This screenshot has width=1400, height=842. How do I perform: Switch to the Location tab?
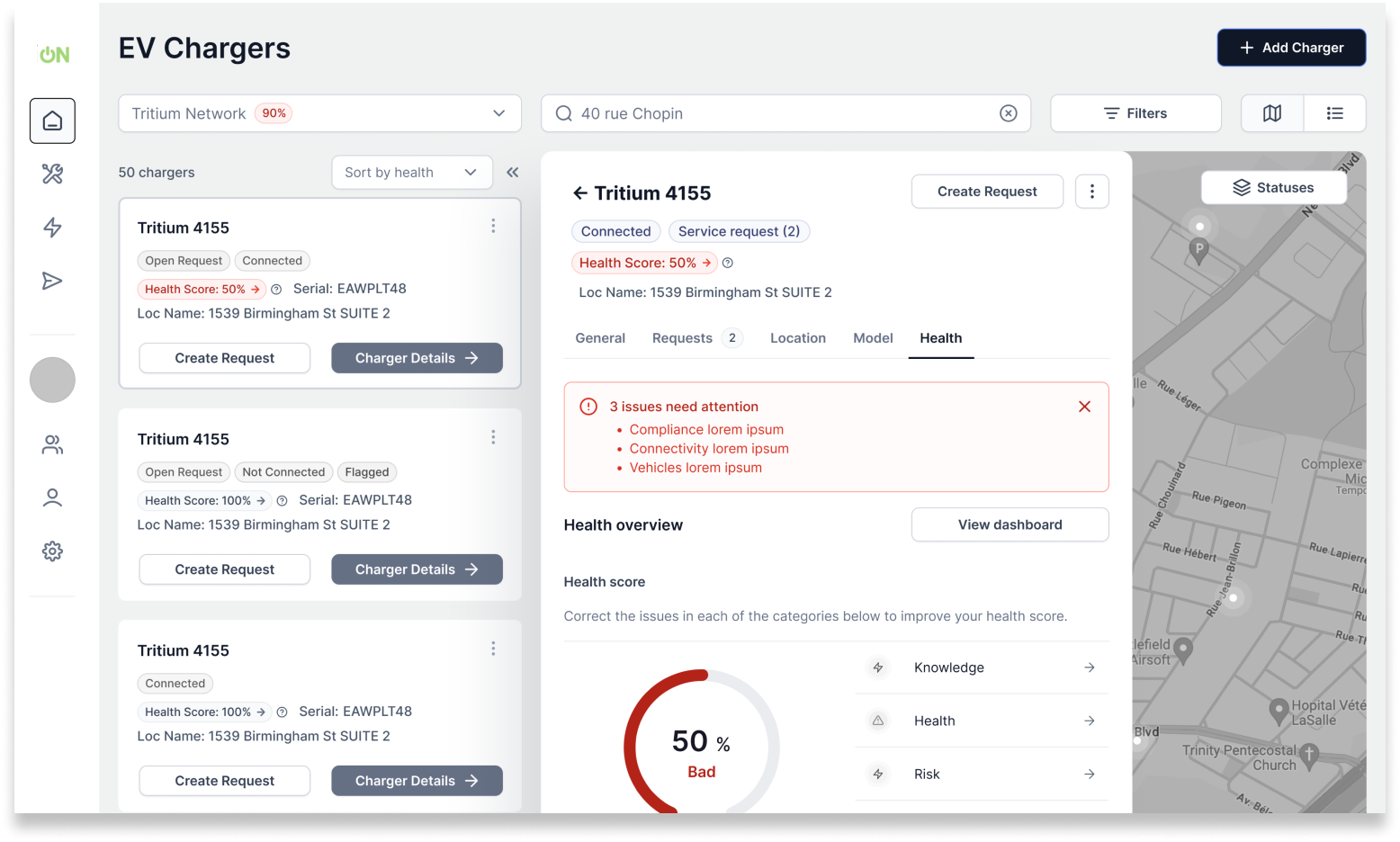tap(798, 338)
